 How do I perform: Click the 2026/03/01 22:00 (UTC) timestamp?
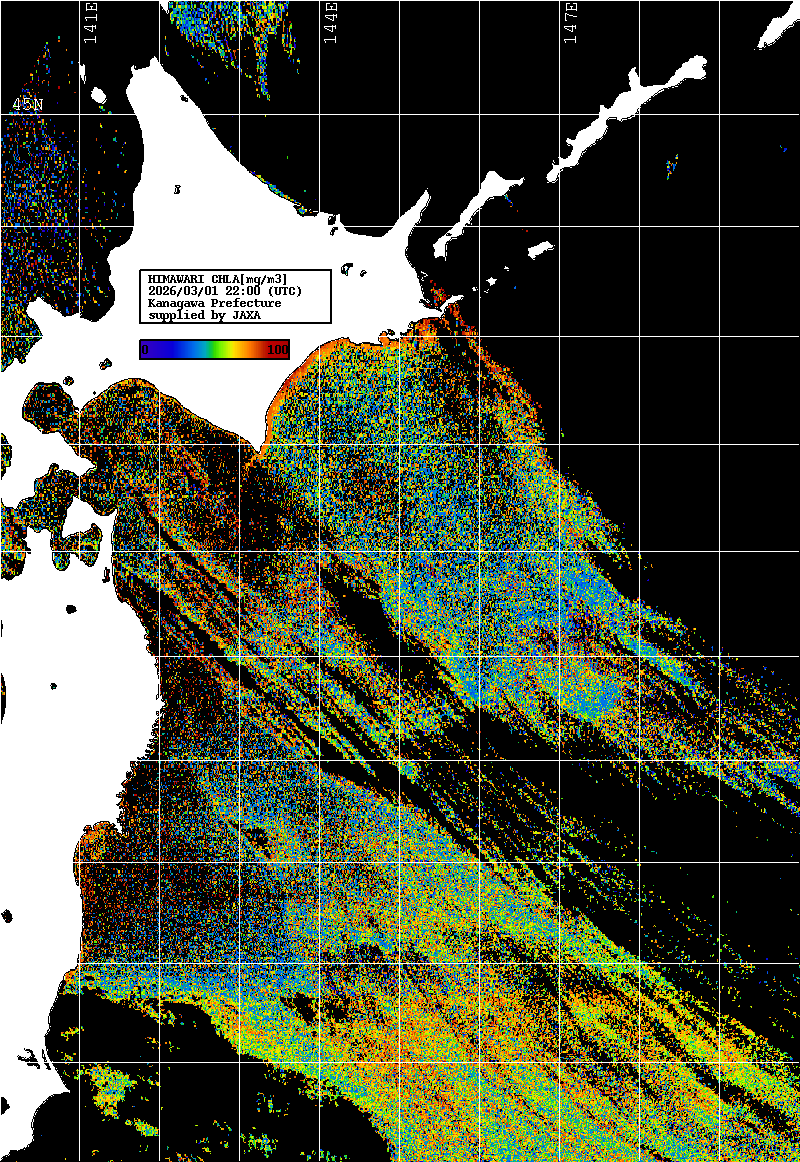(x=224, y=290)
